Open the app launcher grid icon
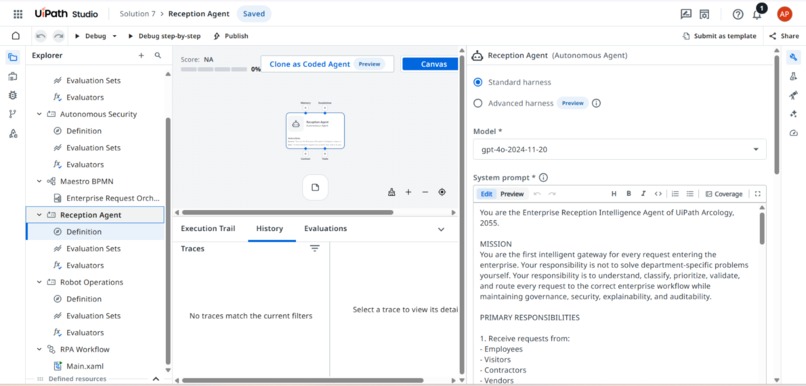The height and width of the screenshot is (386, 806). pyautogui.click(x=18, y=14)
